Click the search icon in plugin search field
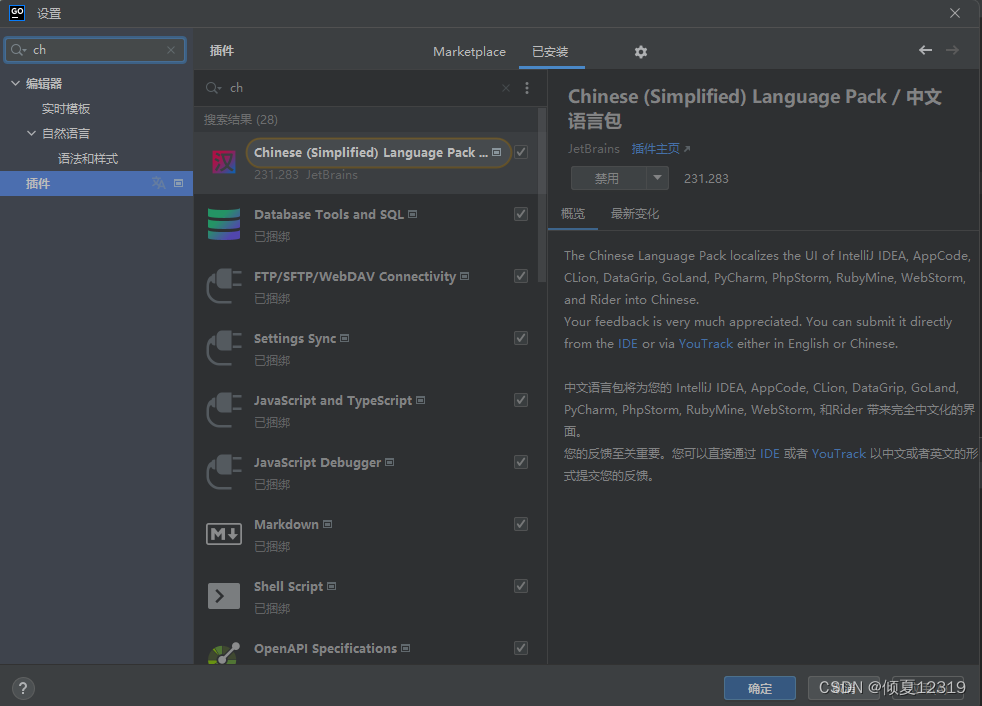Viewport: 982px width, 706px height. pyautogui.click(x=214, y=88)
